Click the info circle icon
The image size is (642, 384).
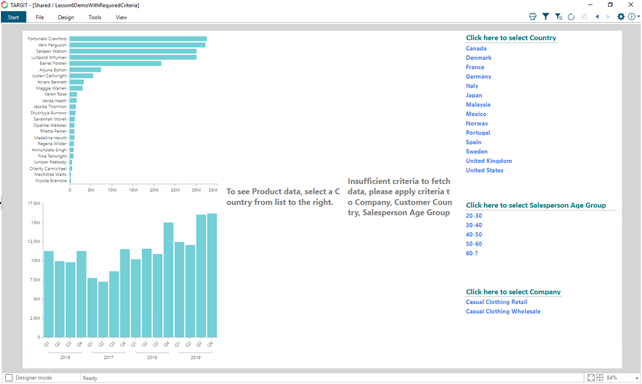tap(632, 17)
